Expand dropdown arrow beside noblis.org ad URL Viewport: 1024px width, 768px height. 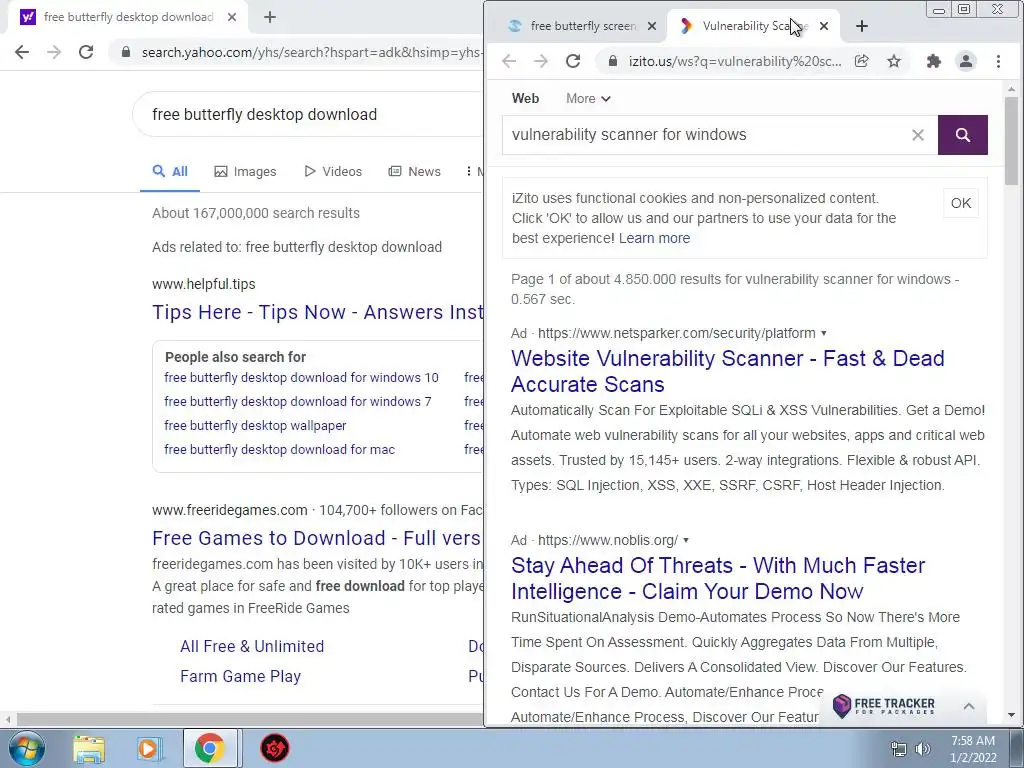coord(686,540)
